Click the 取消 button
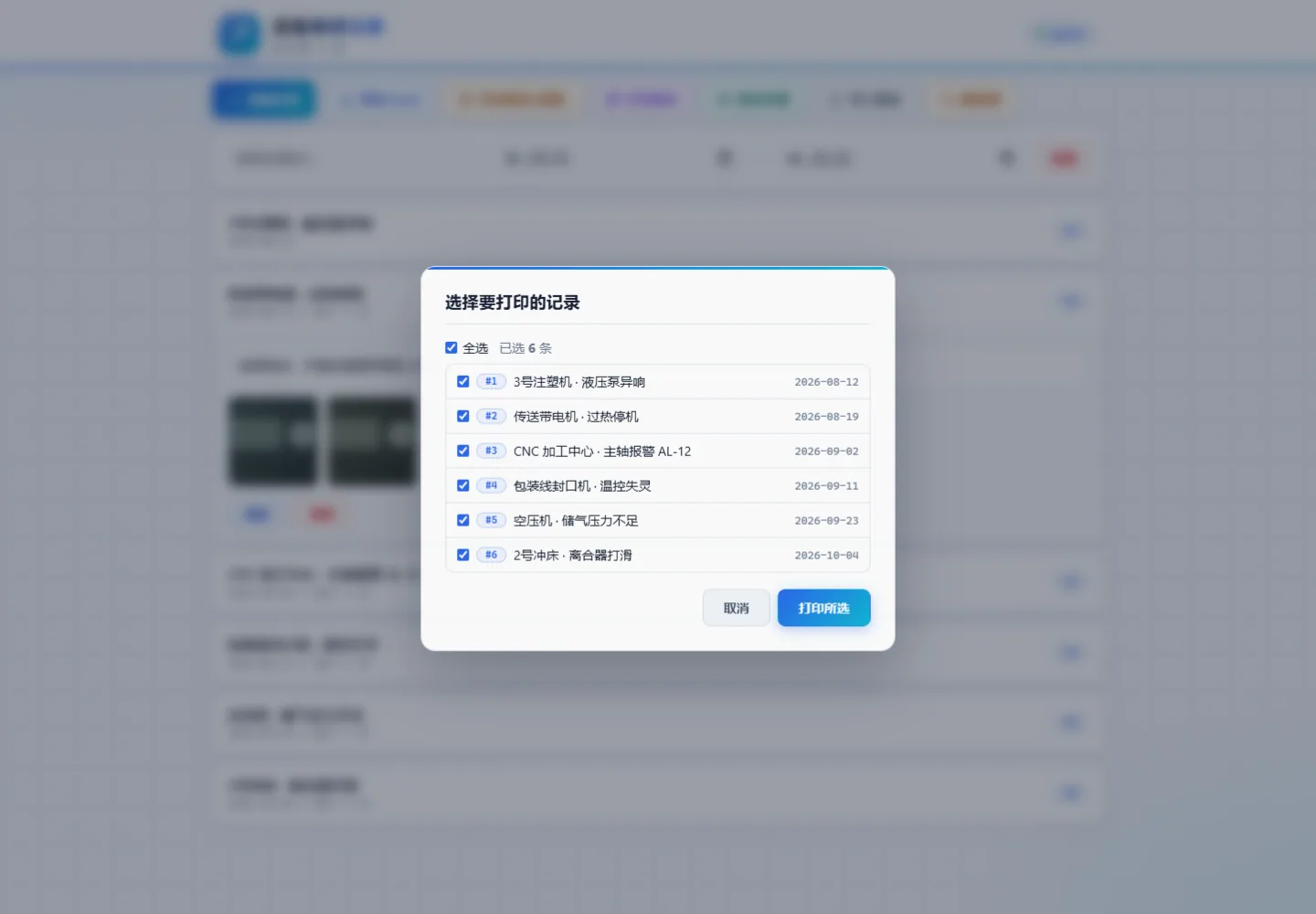The width and height of the screenshot is (1316, 914). pyautogui.click(x=737, y=608)
